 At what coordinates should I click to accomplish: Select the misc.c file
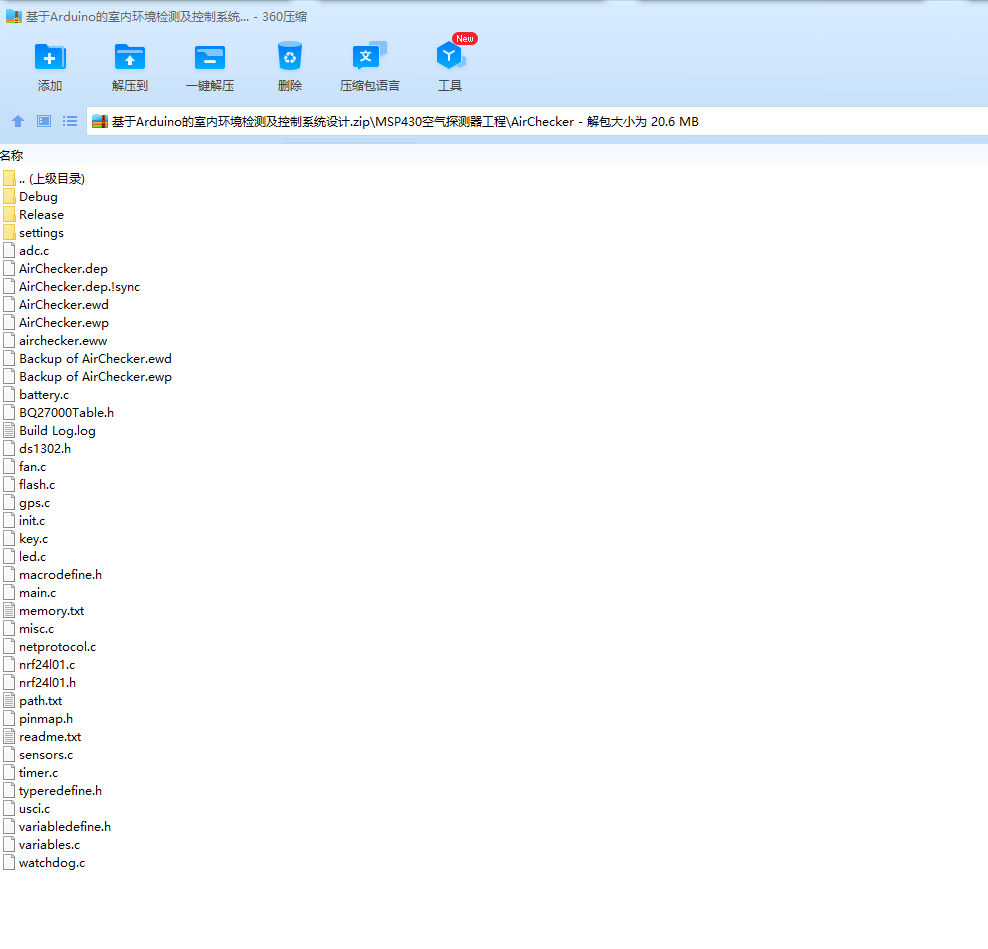pyautogui.click(x=29, y=629)
